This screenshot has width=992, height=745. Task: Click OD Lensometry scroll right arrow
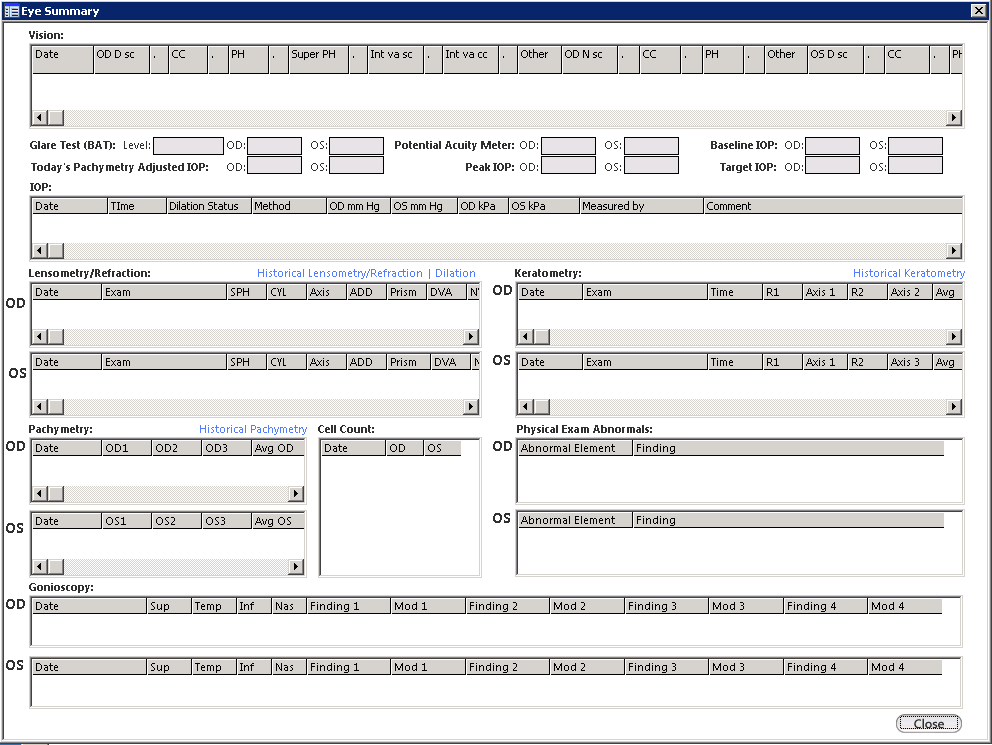click(471, 336)
